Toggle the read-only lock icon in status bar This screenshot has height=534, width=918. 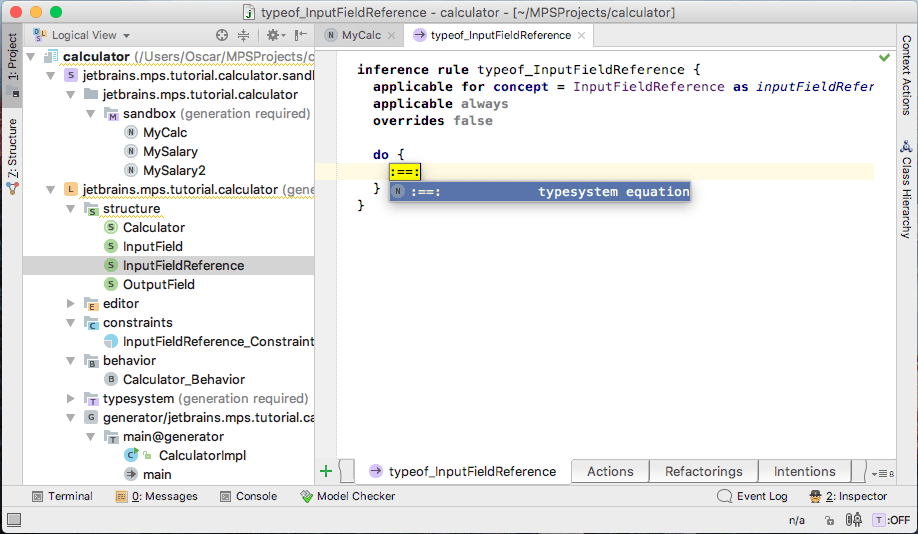[828, 519]
